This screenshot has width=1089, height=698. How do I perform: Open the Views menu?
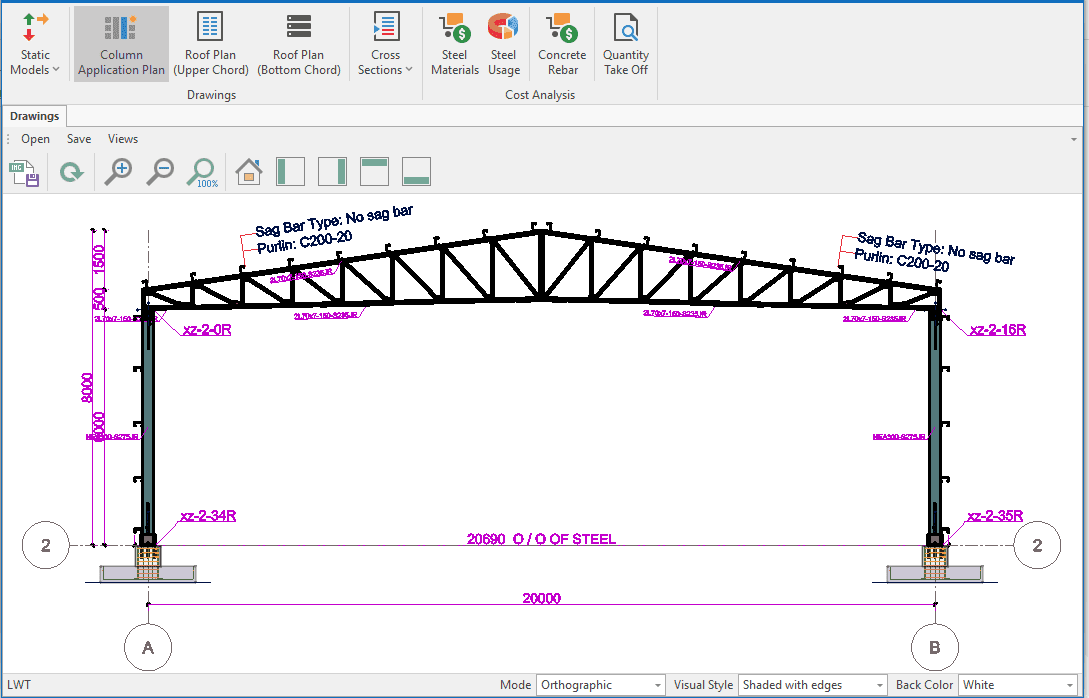(123, 139)
